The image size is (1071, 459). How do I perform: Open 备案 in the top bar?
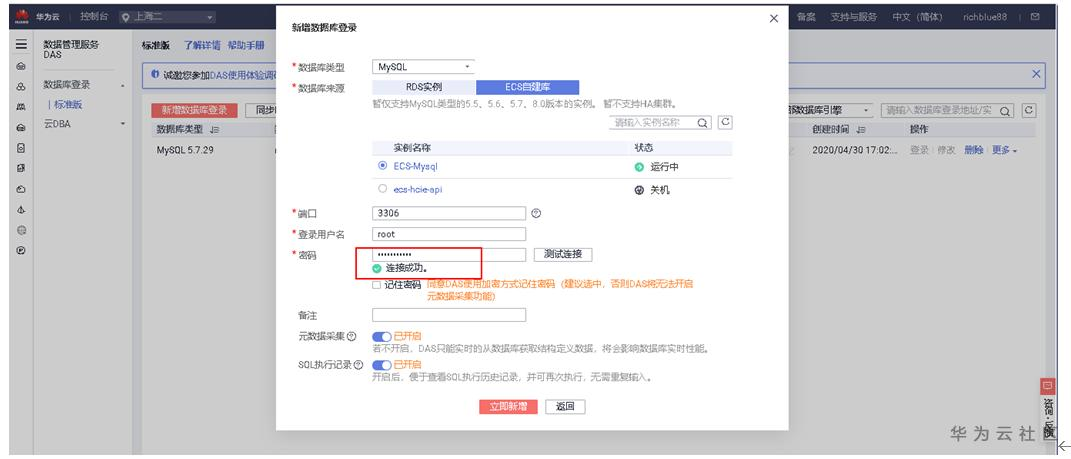806,17
